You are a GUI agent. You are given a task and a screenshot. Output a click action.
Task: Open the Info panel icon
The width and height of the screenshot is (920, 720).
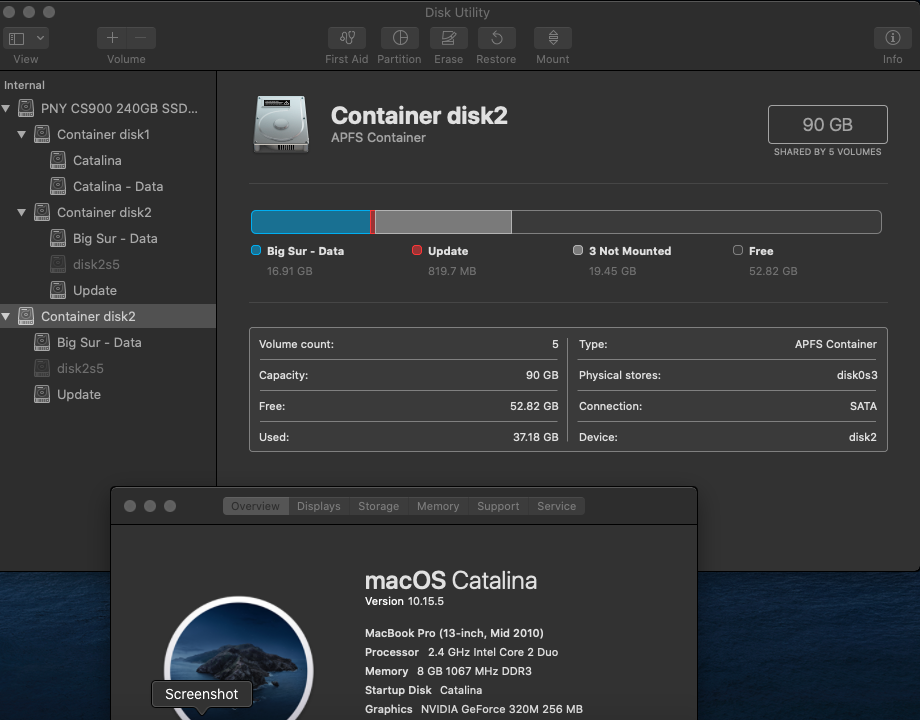tap(892, 38)
